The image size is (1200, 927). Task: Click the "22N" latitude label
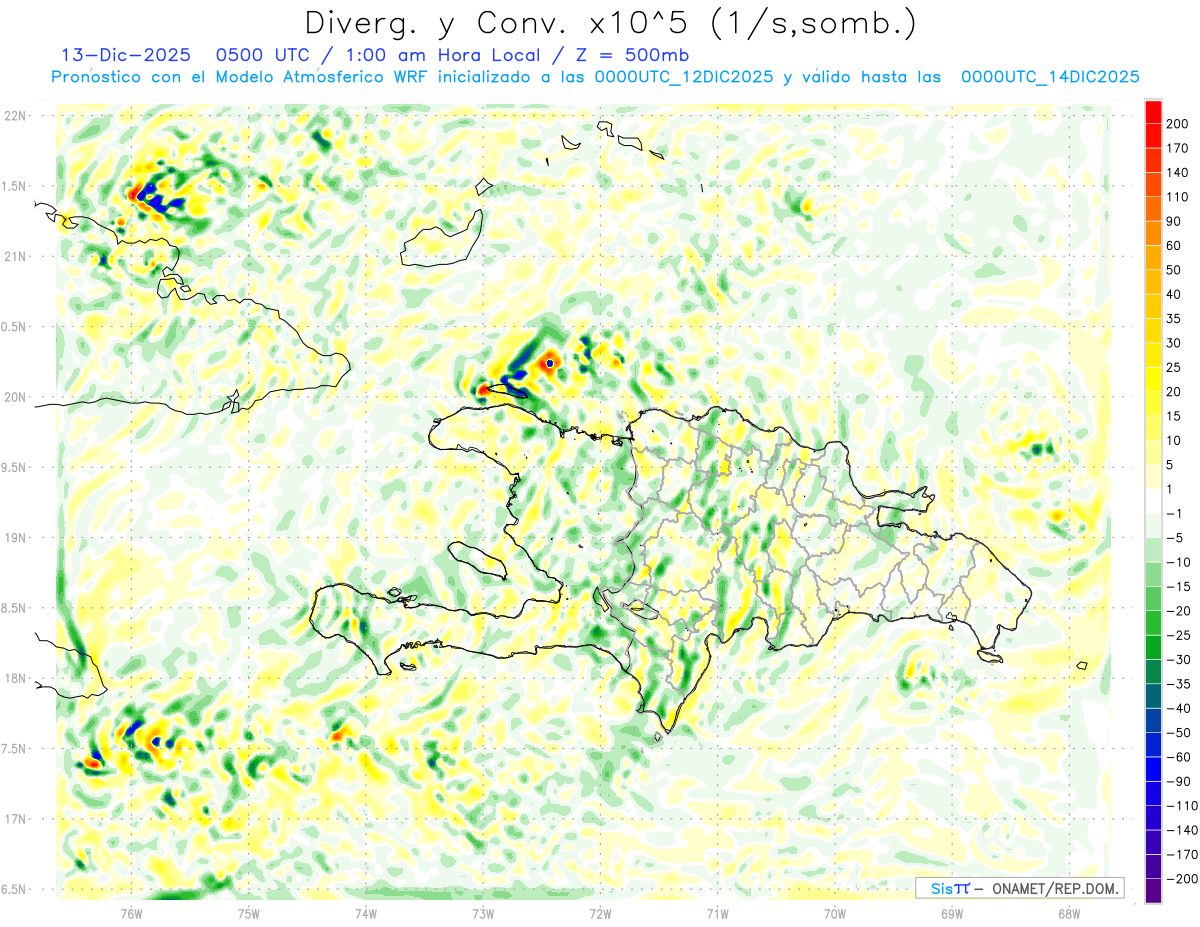tap(15, 116)
